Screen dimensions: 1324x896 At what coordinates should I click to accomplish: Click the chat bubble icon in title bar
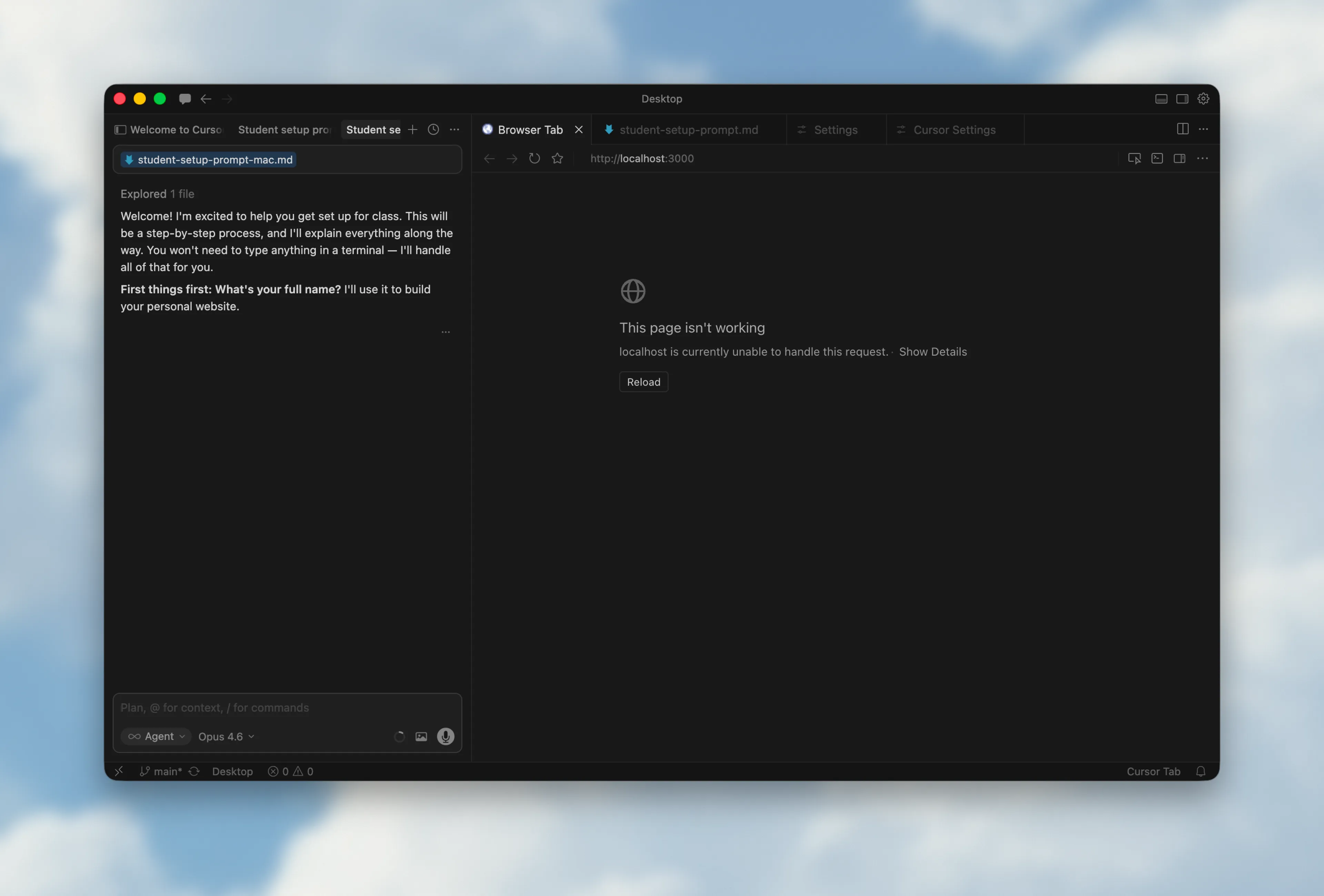[x=184, y=99]
